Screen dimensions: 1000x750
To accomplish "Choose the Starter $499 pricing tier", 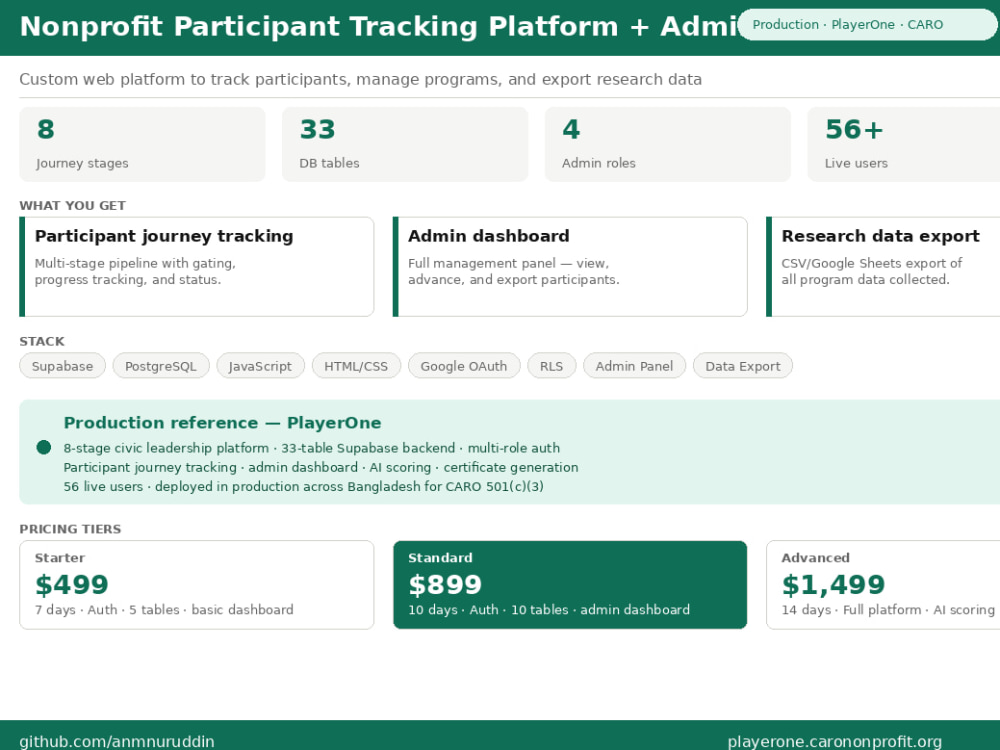I will (x=196, y=585).
